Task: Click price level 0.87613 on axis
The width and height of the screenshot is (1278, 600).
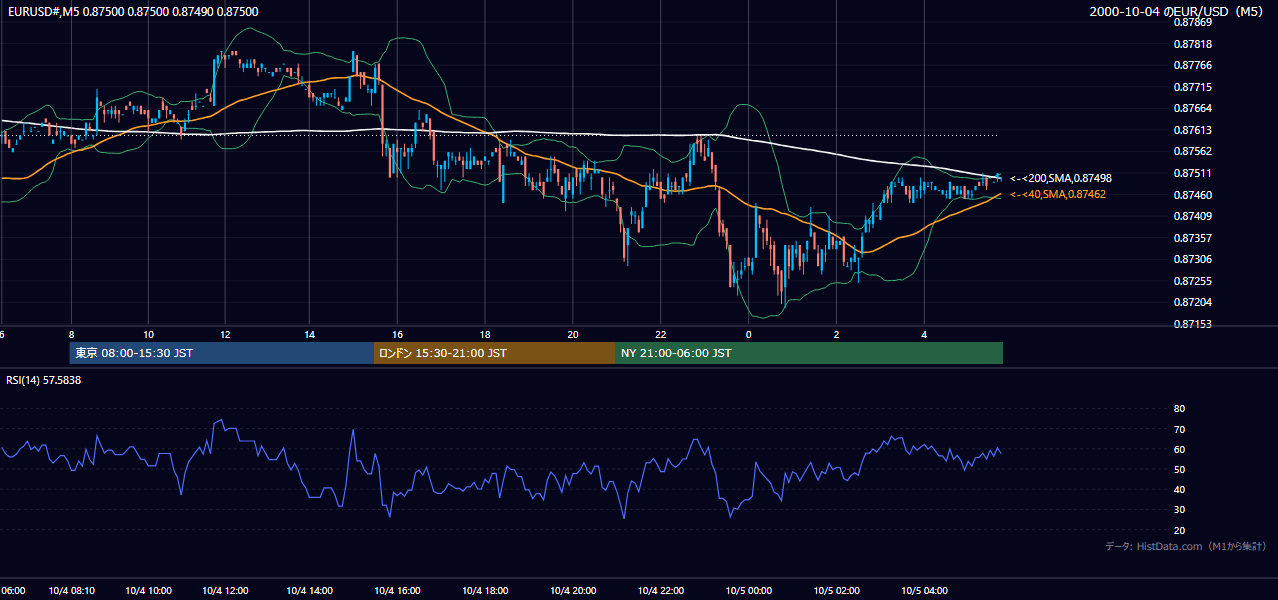Action: [1192, 130]
